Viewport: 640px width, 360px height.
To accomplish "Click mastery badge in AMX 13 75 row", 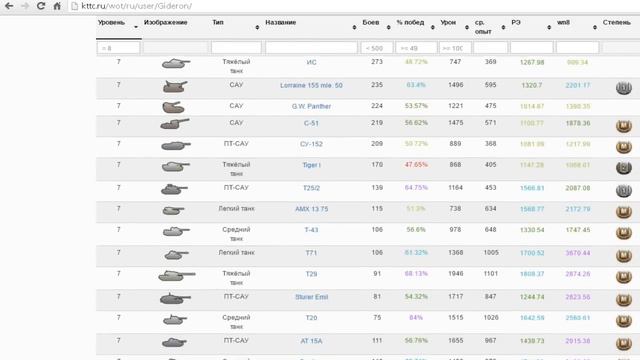I will 624,211.
